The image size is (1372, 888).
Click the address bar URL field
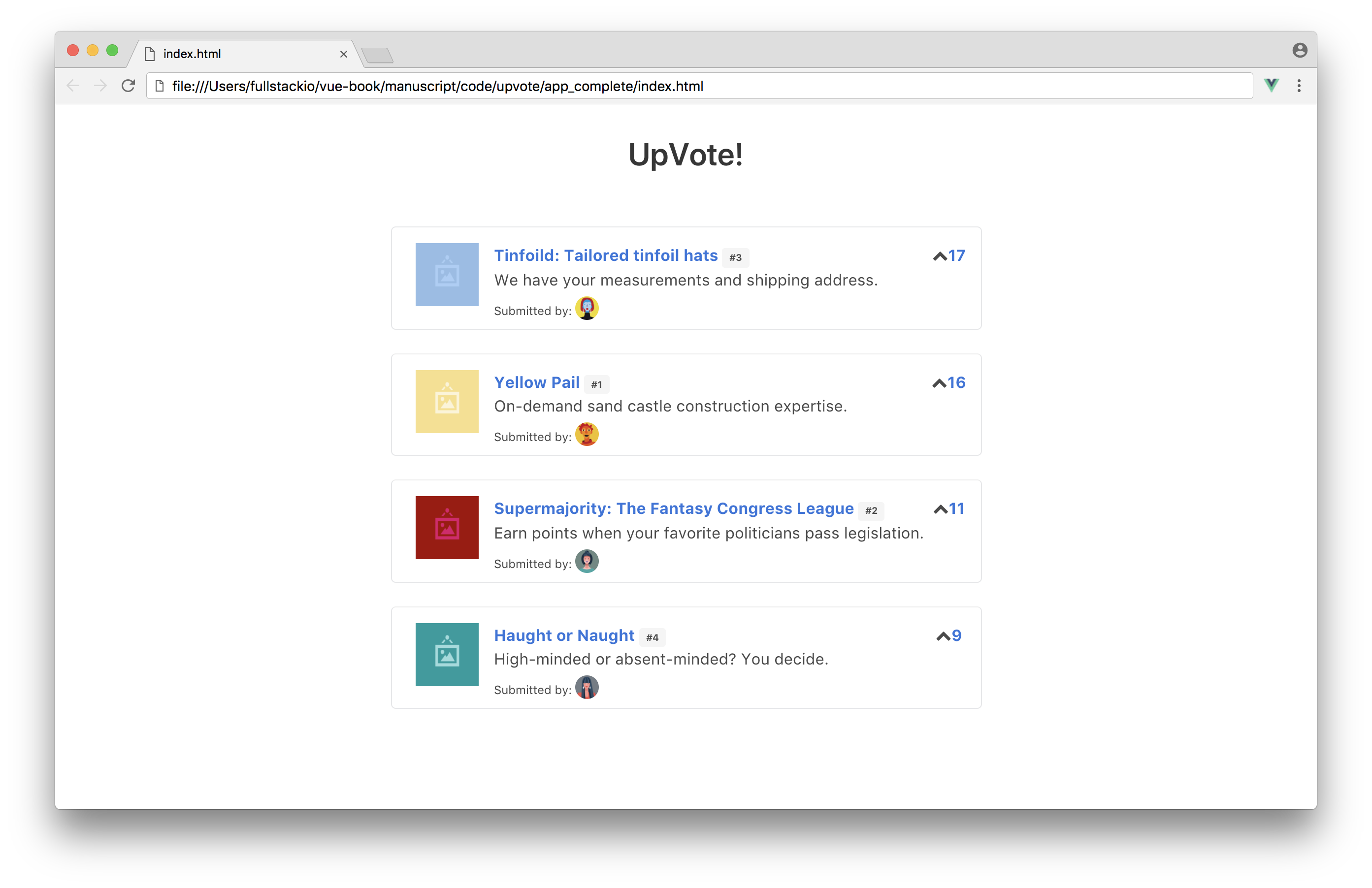(699, 86)
